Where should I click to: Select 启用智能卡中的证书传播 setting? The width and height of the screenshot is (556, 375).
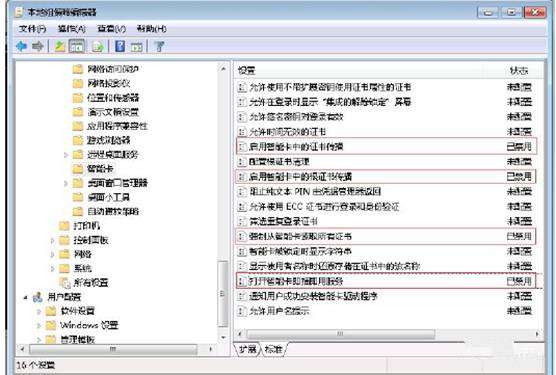386,146
